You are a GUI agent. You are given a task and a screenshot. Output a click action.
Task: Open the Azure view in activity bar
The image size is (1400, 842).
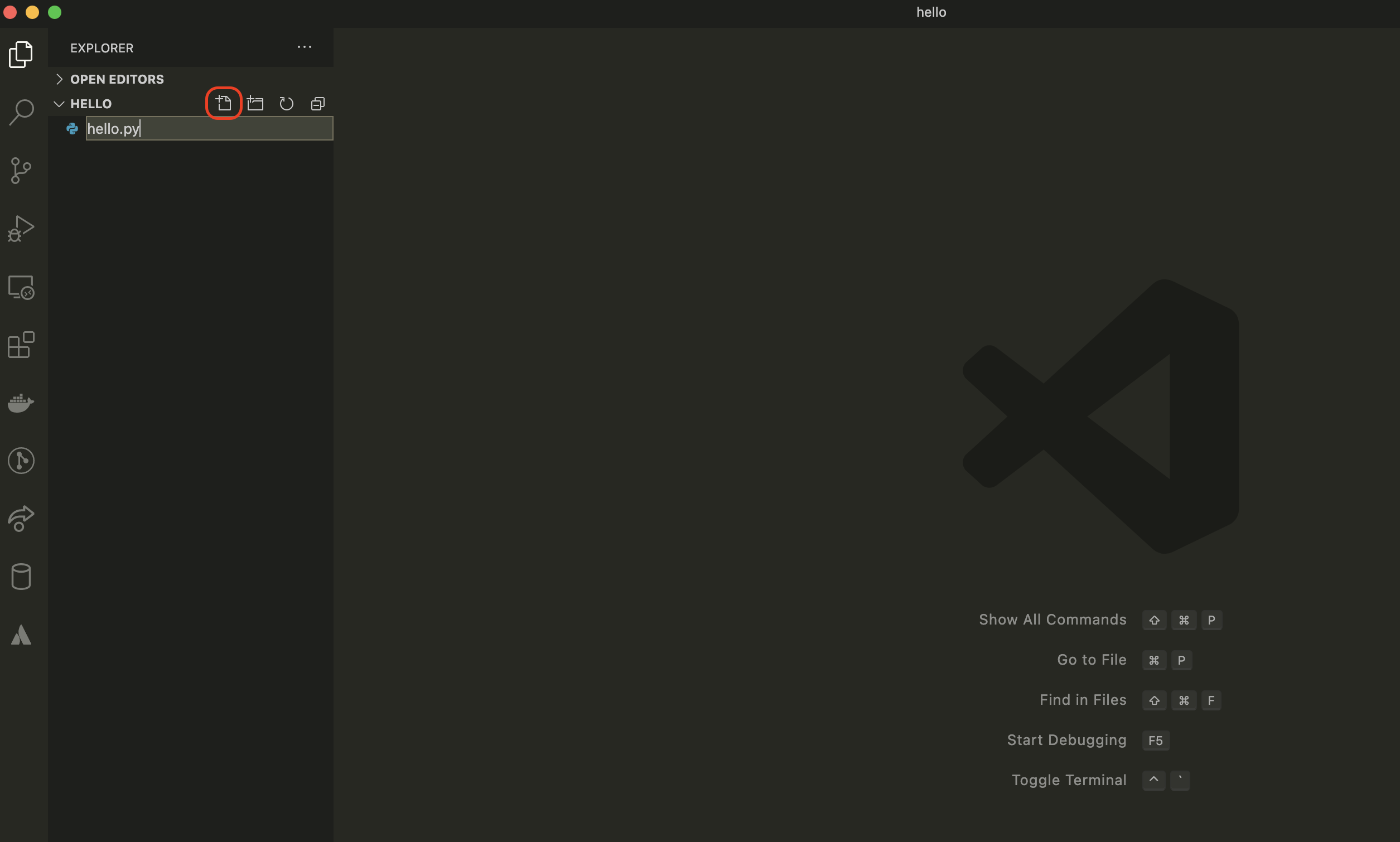(22, 635)
